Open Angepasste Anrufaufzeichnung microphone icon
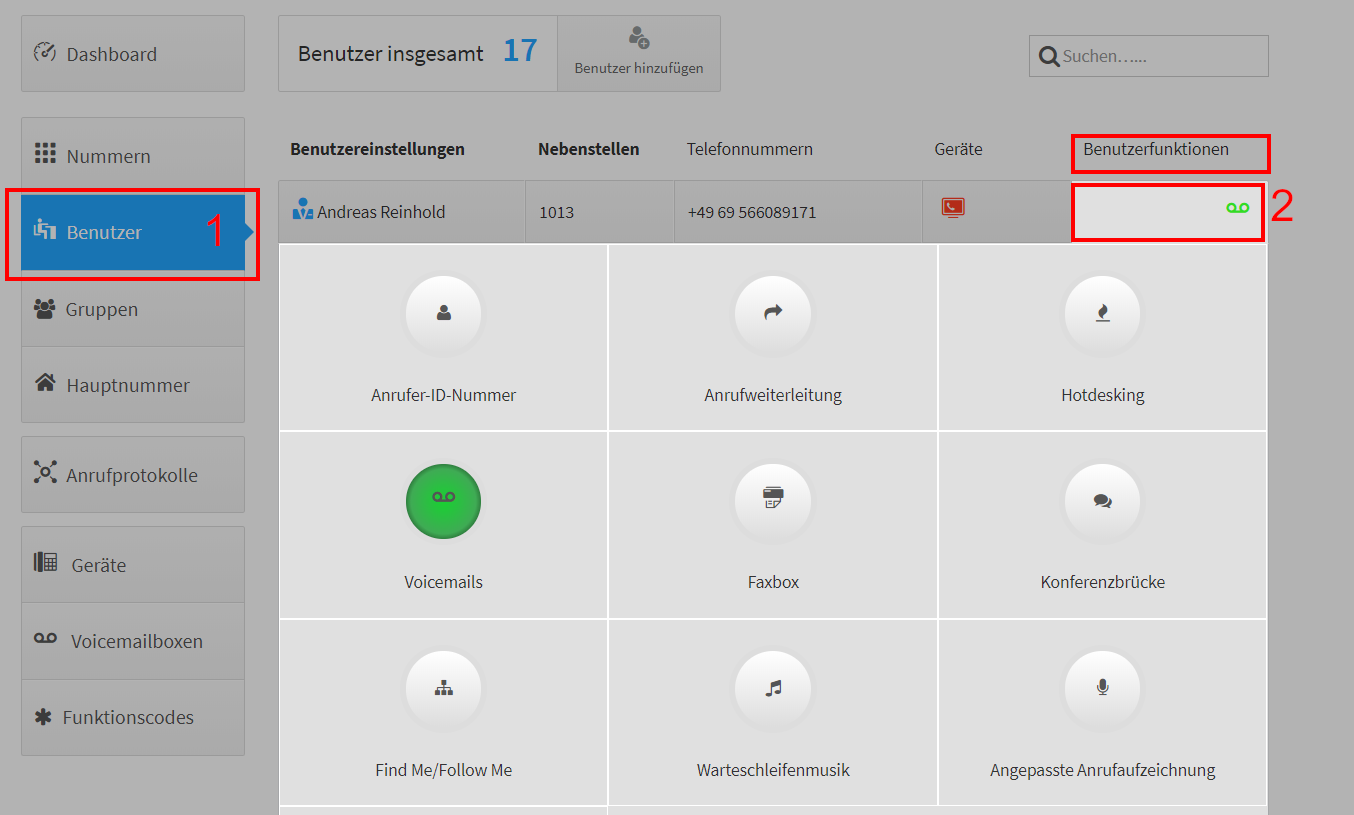This screenshot has width=1354, height=815. click(1102, 689)
